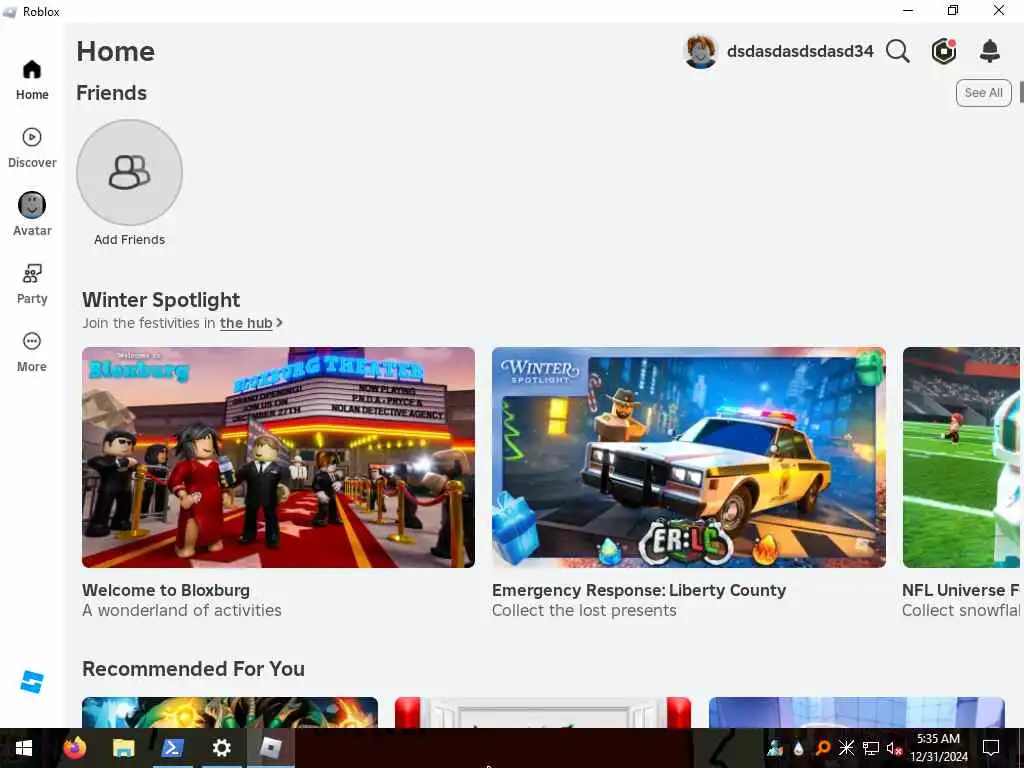
Task: Click Add Friends label
Action: tap(129, 240)
